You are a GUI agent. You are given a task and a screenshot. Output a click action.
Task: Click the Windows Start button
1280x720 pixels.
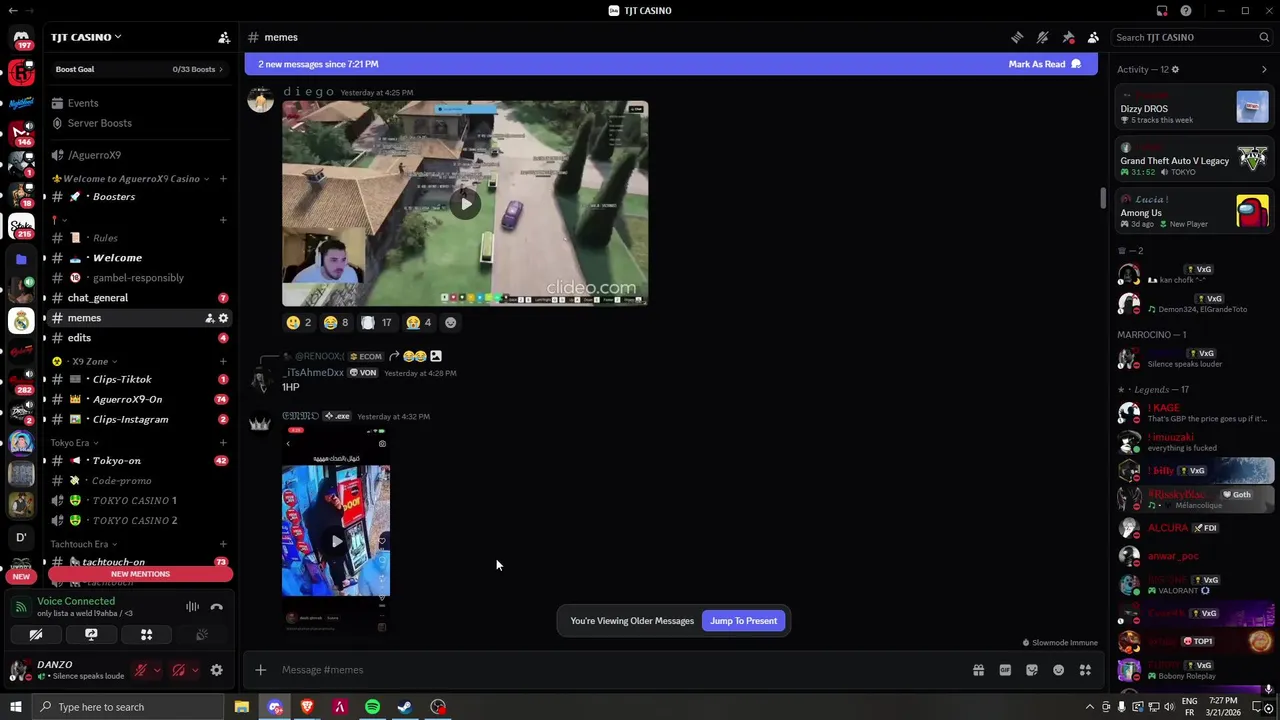(15, 707)
